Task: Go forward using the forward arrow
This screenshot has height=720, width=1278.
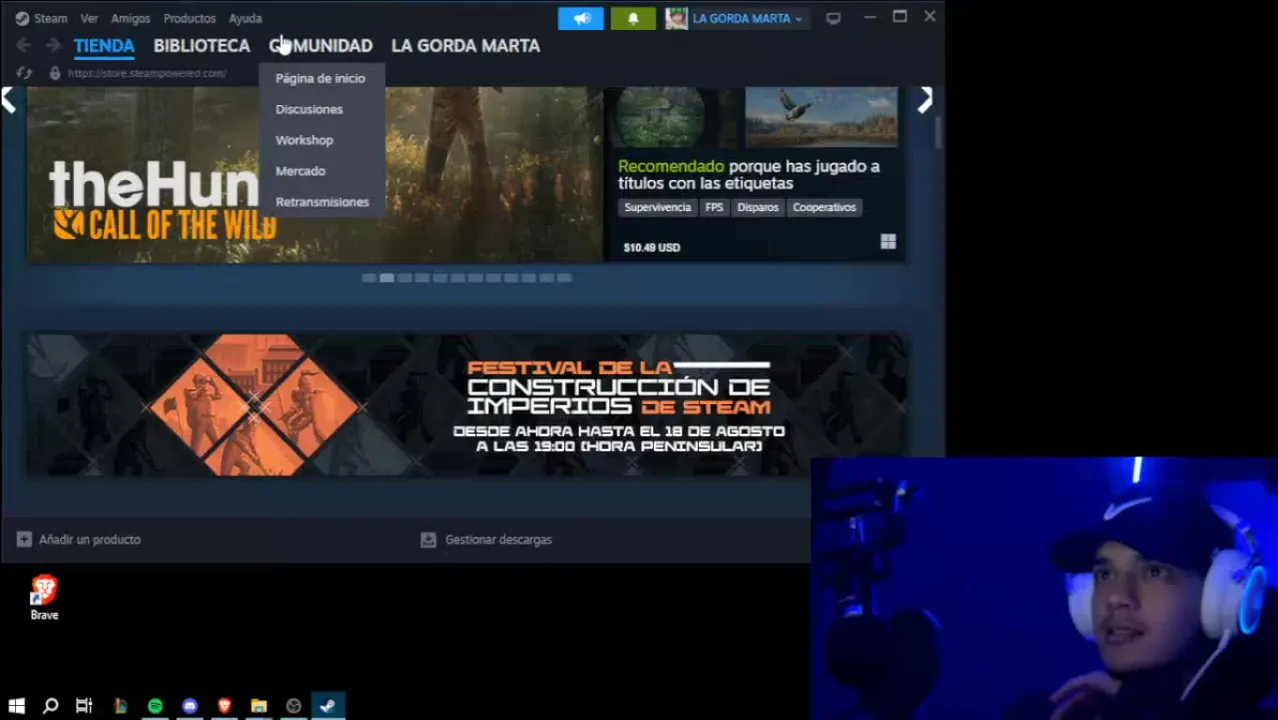Action: point(53,45)
